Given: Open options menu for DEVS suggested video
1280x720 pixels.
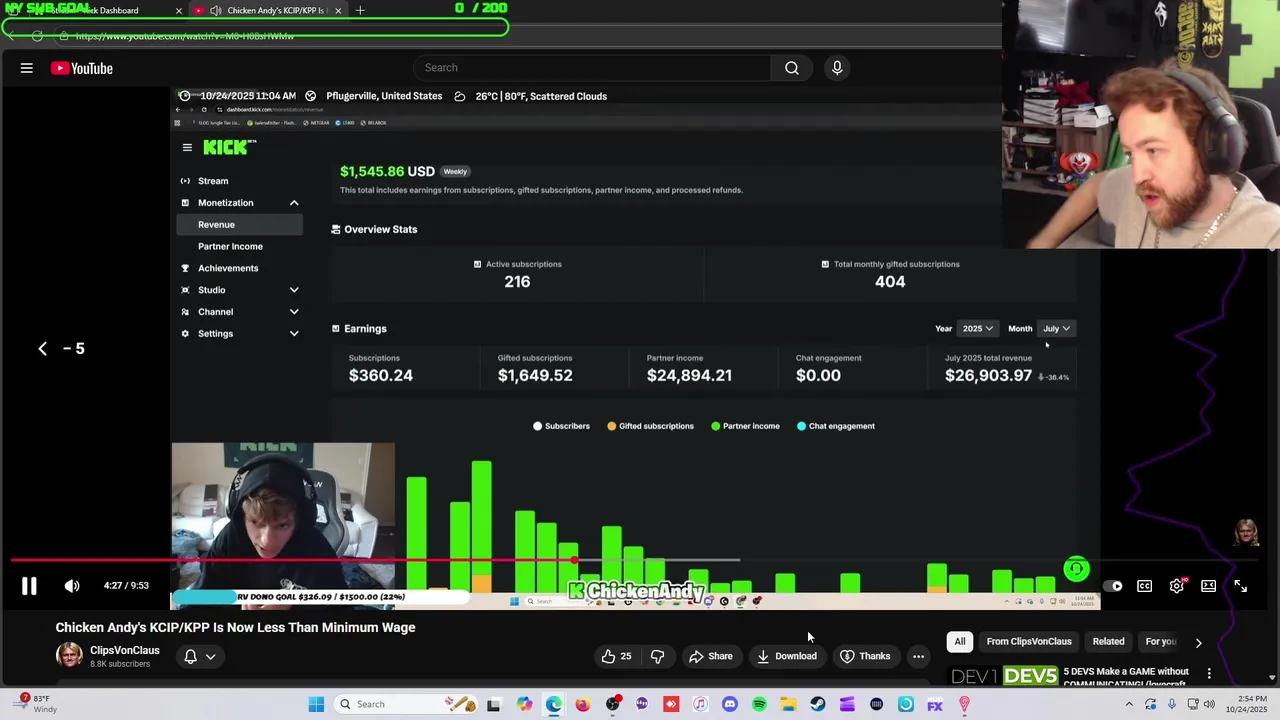Looking at the screenshot, I should point(1209,674).
